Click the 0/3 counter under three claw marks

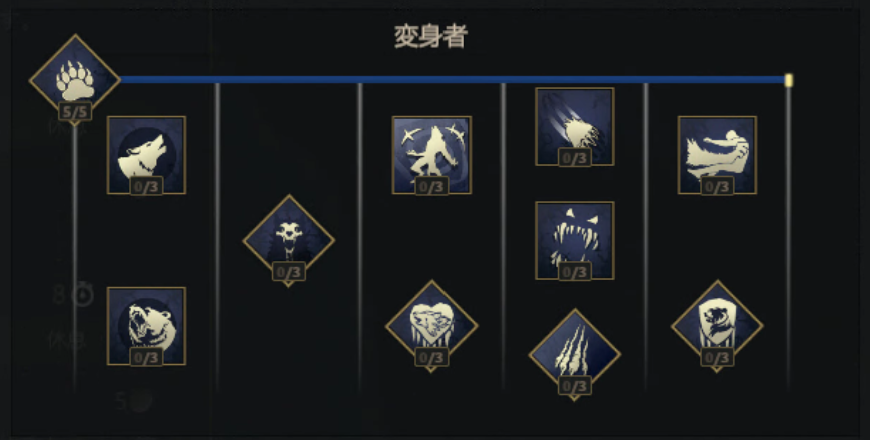[x=574, y=386]
